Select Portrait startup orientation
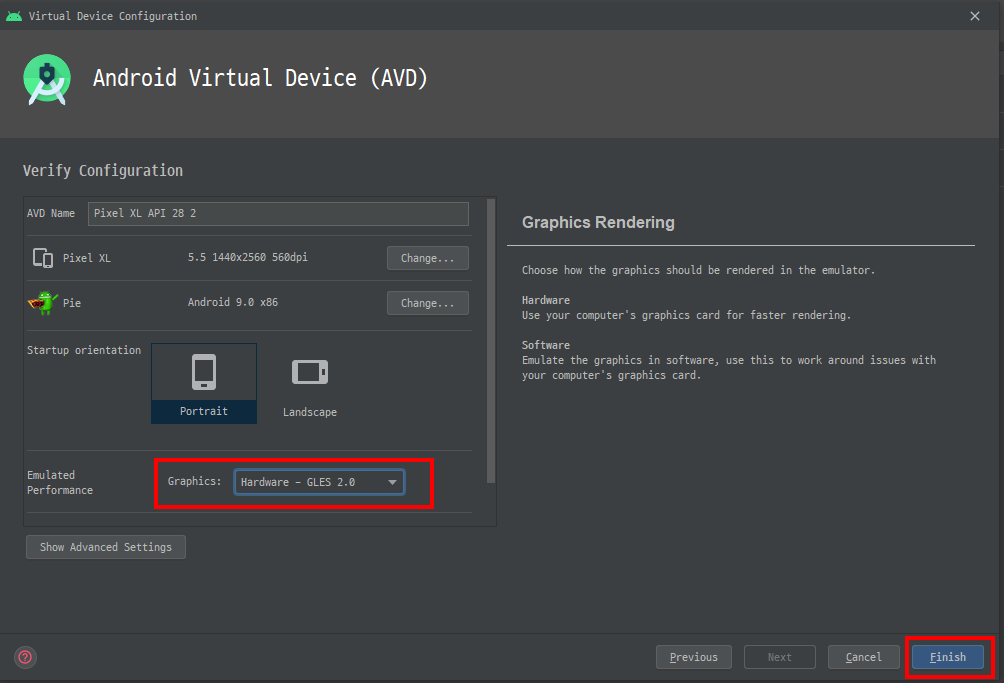The height and width of the screenshot is (683, 1004). pyautogui.click(x=204, y=383)
